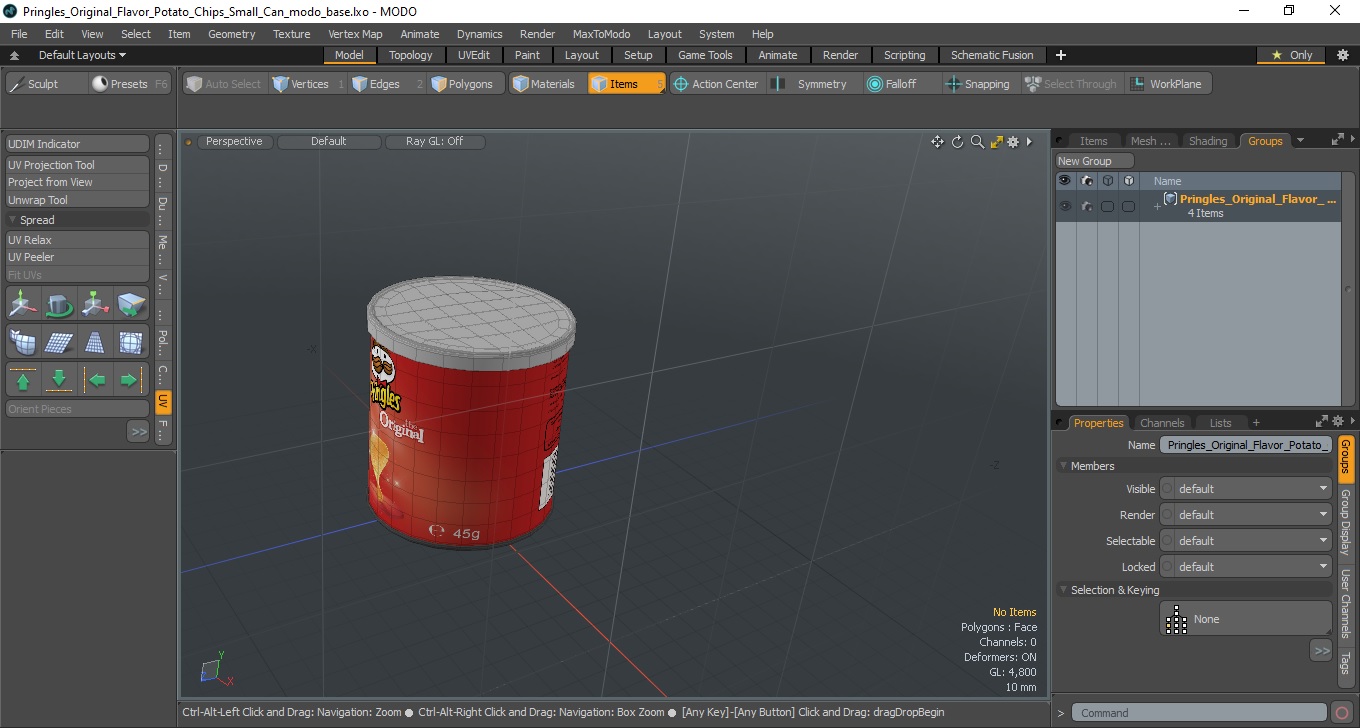The width and height of the screenshot is (1360, 728).
Task: Open the Vertex Map menu
Action: [355, 34]
